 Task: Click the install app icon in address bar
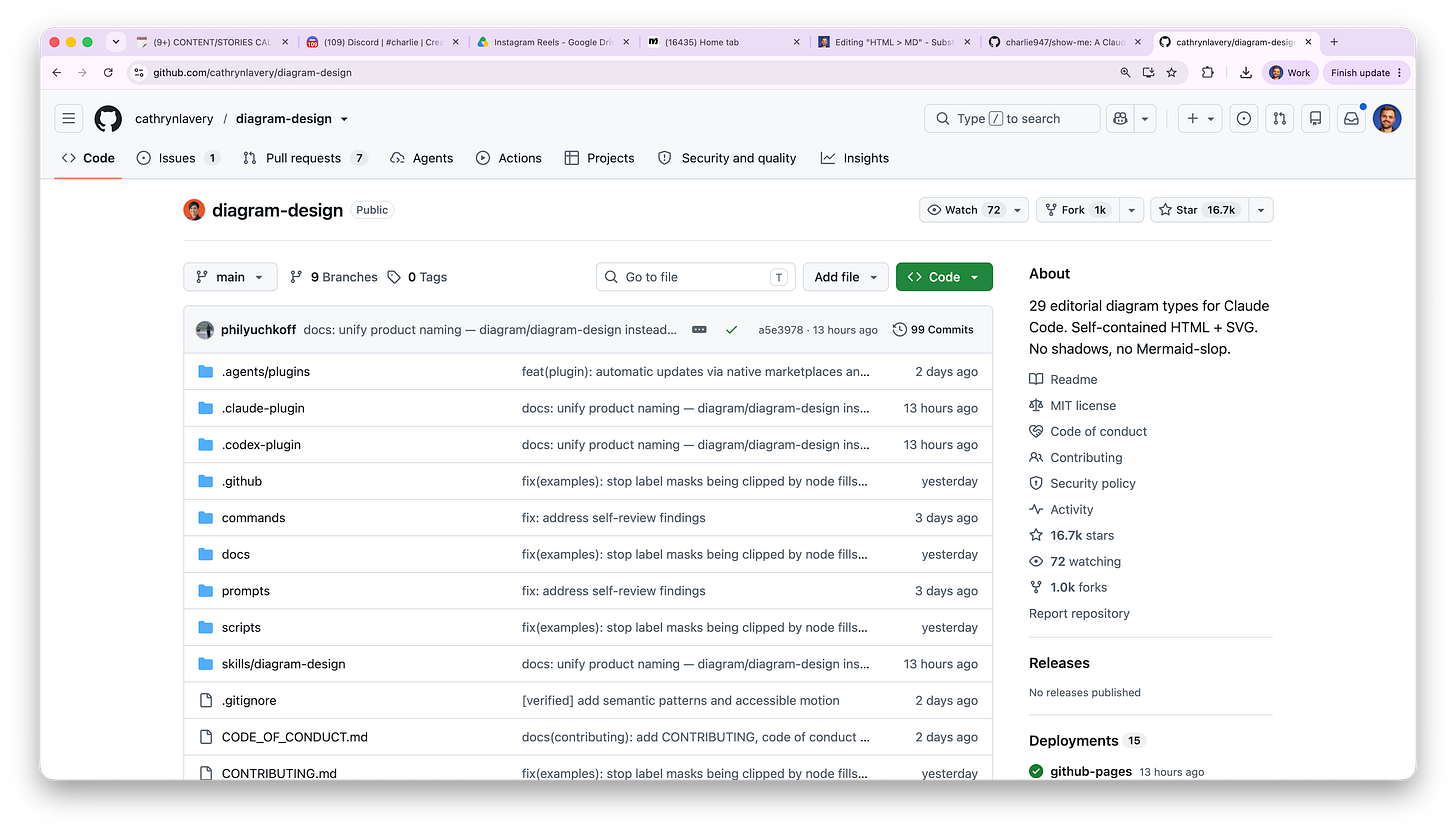[1149, 72]
